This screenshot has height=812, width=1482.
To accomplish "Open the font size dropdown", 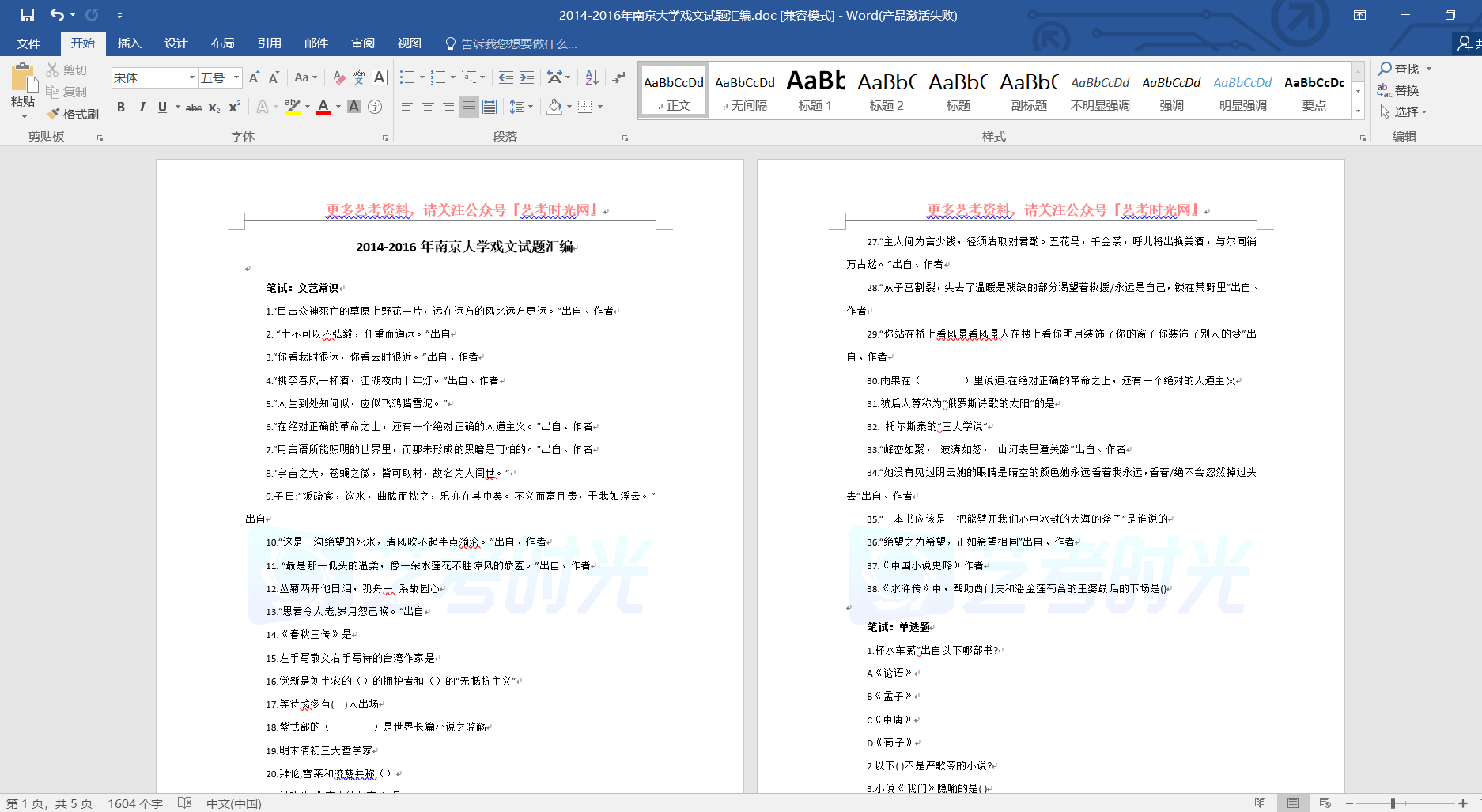I will coord(236,77).
